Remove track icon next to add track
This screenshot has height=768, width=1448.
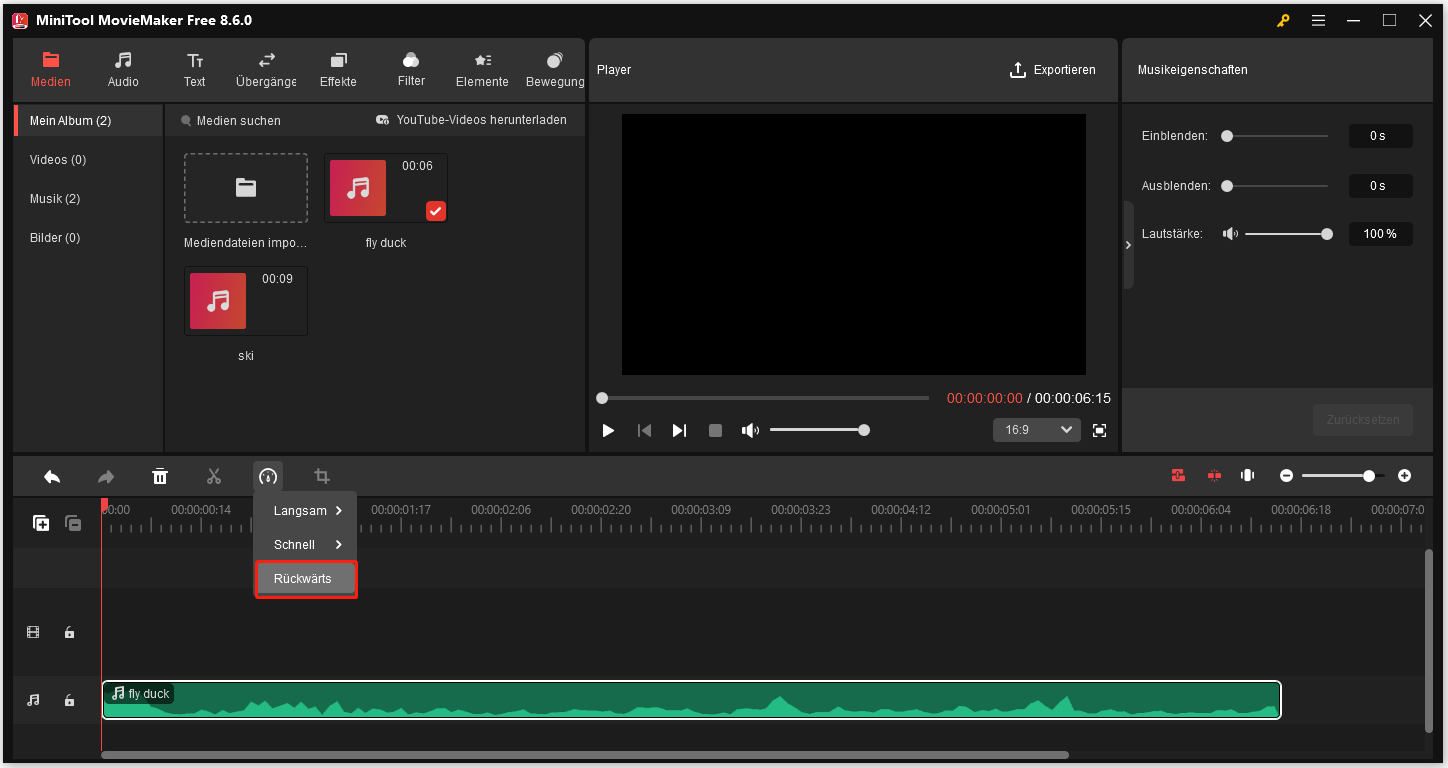73,523
